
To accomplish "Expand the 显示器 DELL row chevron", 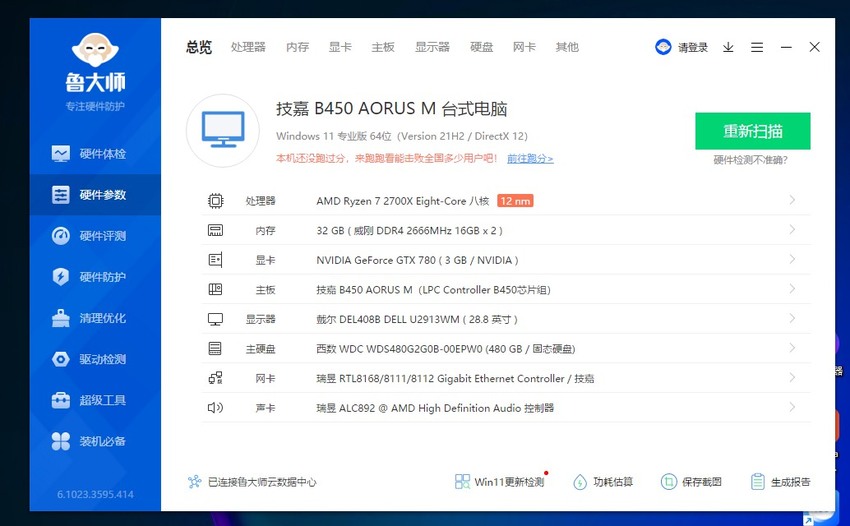I will (792, 318).
